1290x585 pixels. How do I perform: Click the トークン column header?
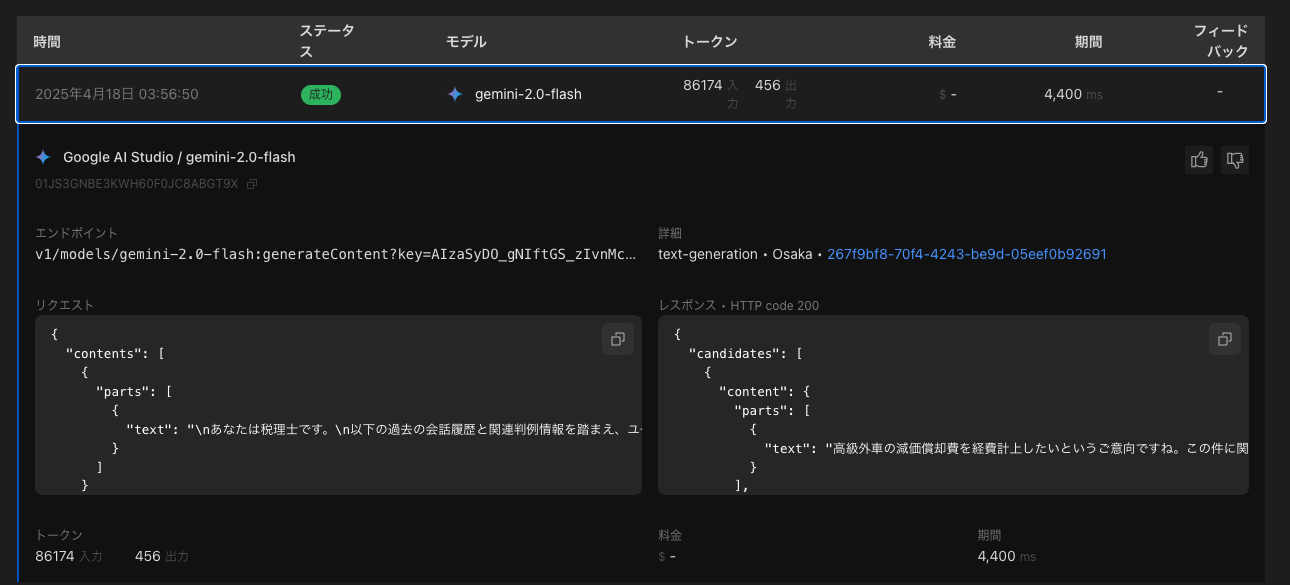coord(710,42)
